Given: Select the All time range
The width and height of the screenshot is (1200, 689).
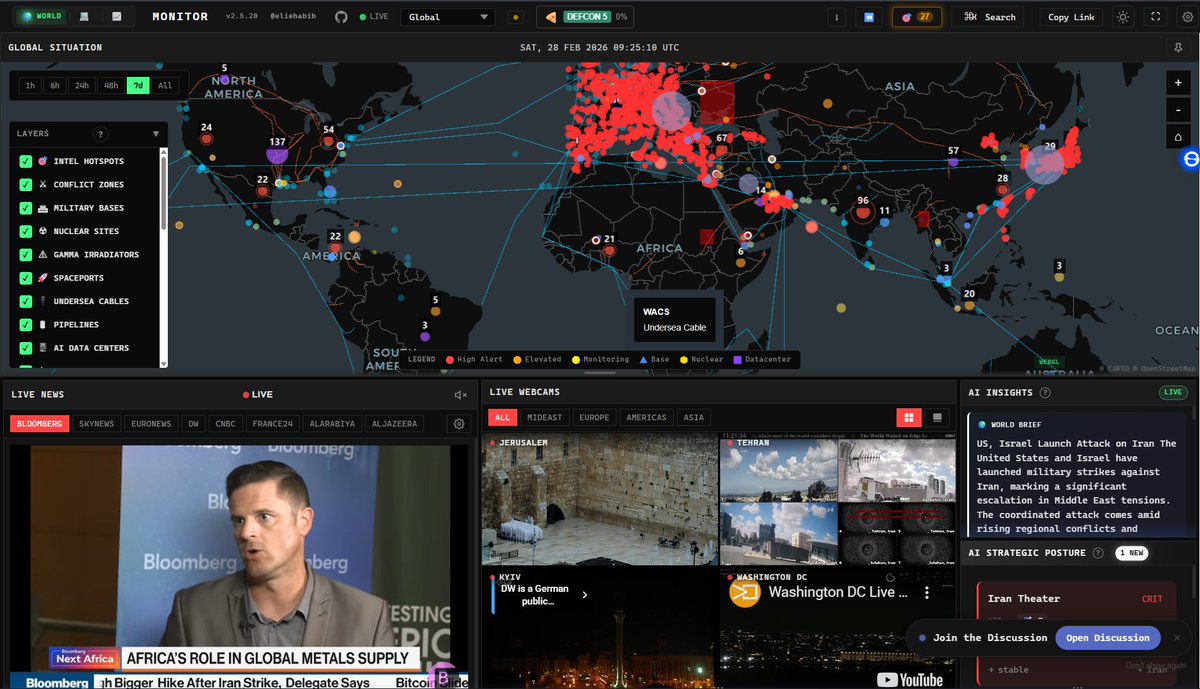Looking at the screenshot, I should click(165, 86).
